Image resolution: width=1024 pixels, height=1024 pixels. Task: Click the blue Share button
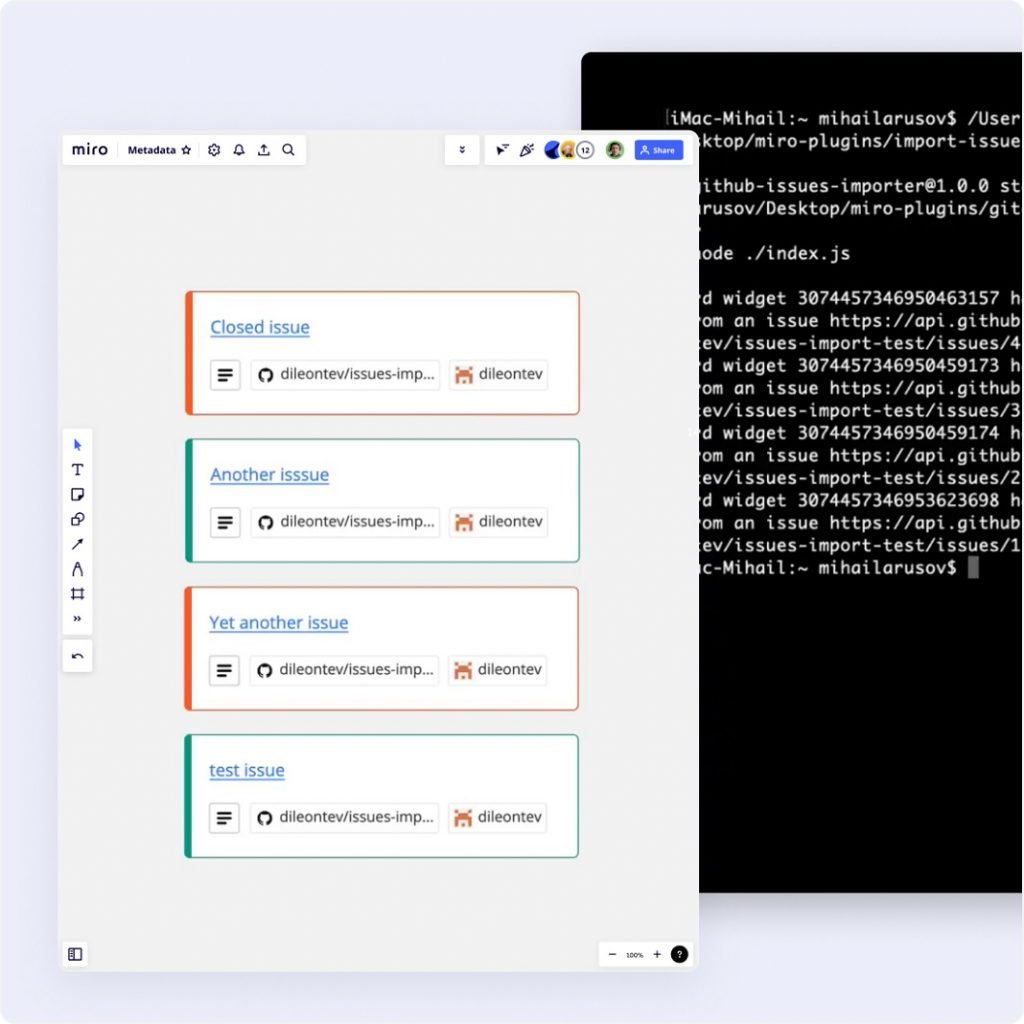658,150
